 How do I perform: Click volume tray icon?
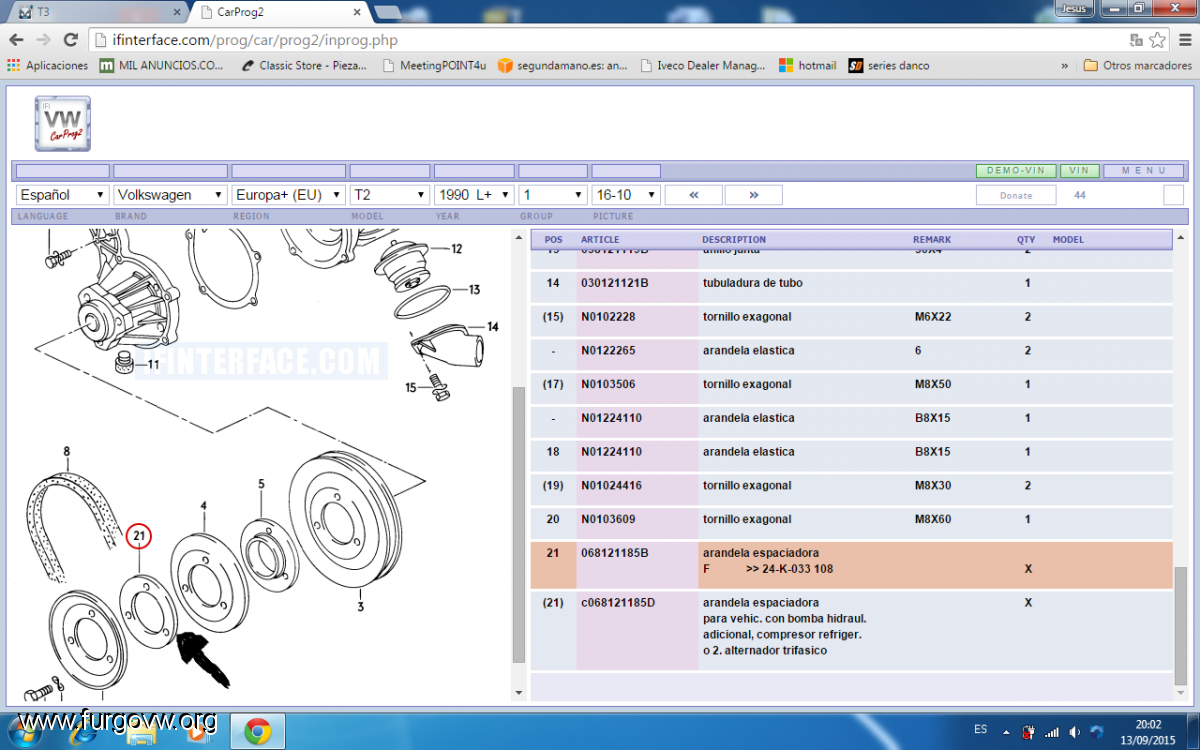1075,732
